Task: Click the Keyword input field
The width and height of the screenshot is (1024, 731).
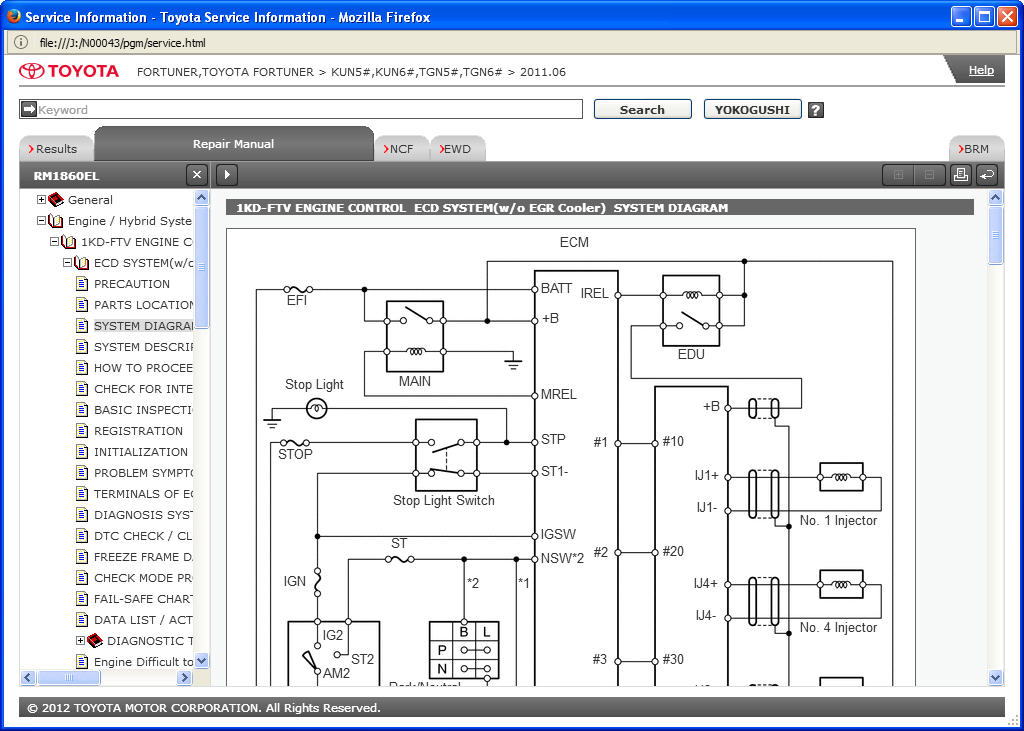Action: [309, 109]
